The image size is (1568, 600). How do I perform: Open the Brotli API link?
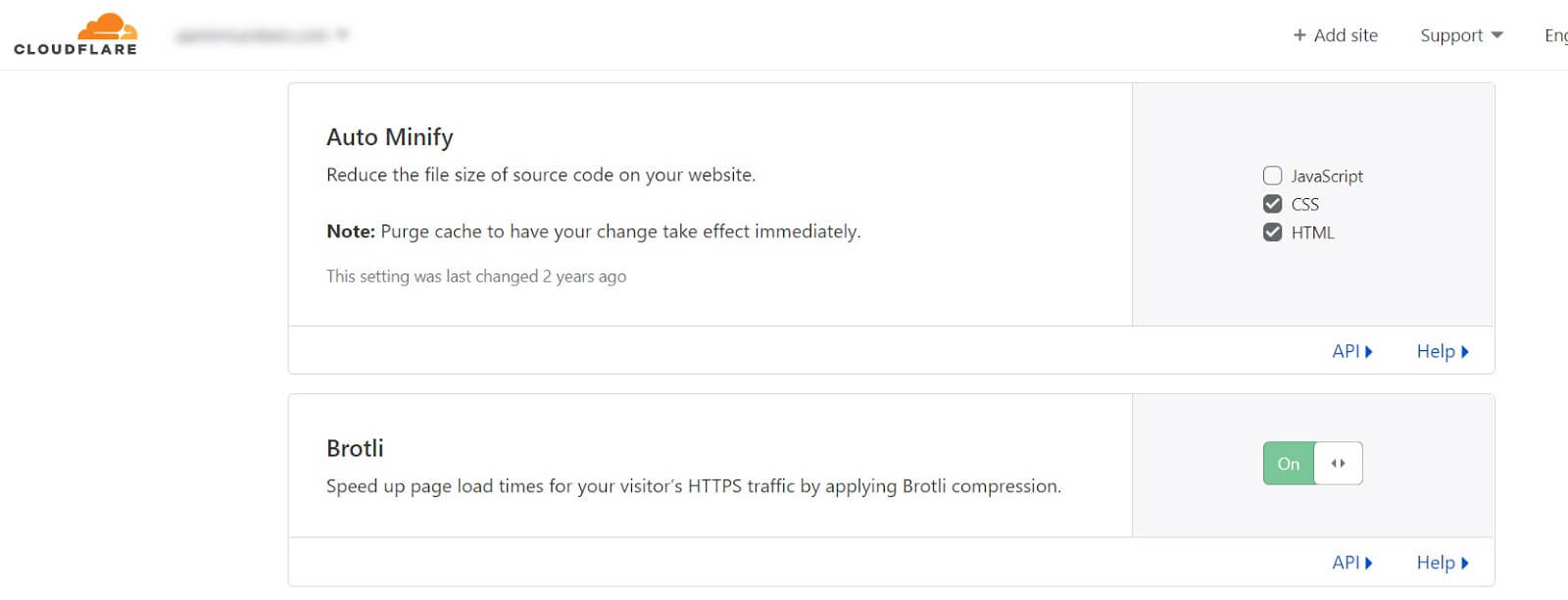pos(1352,564)
